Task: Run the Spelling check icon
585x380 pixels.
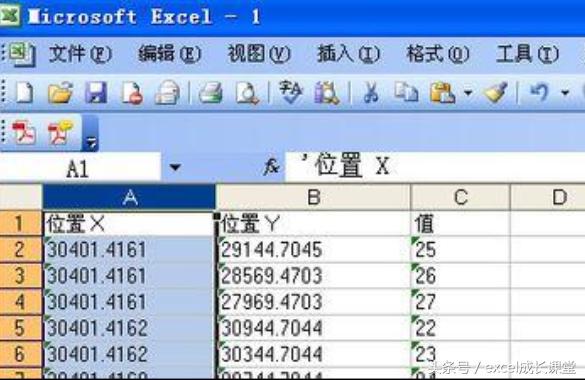Action: coord(291,92)
